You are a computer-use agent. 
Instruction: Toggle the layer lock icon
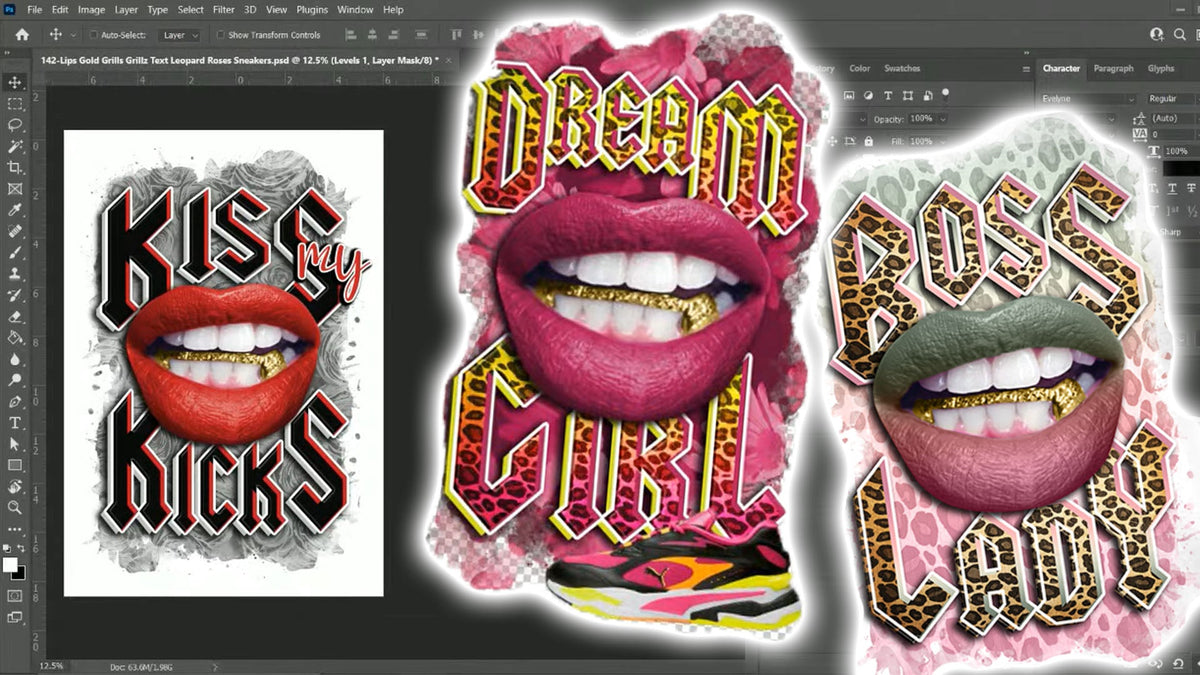pos(868,142)
